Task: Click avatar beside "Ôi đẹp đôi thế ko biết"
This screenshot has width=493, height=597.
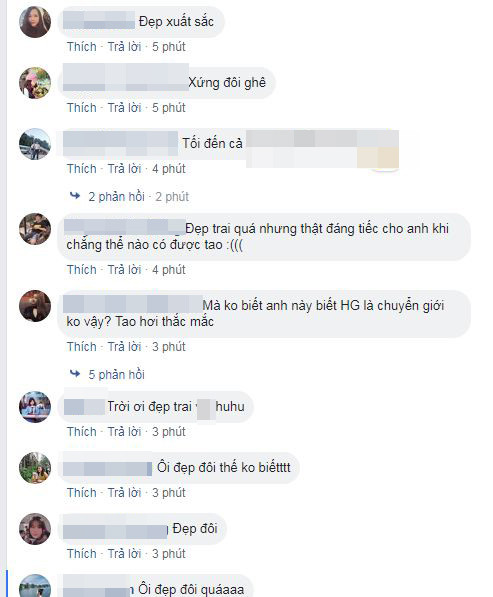Action: 35,468
